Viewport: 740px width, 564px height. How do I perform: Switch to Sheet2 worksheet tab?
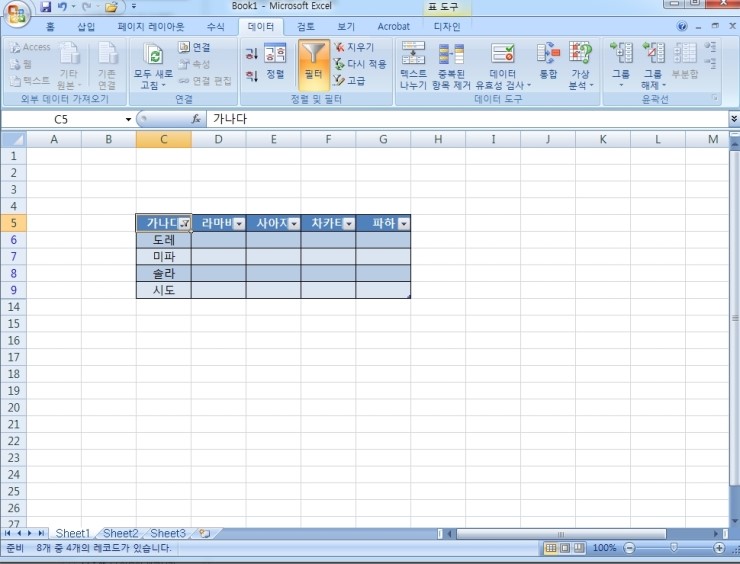(x=121, y=534)
